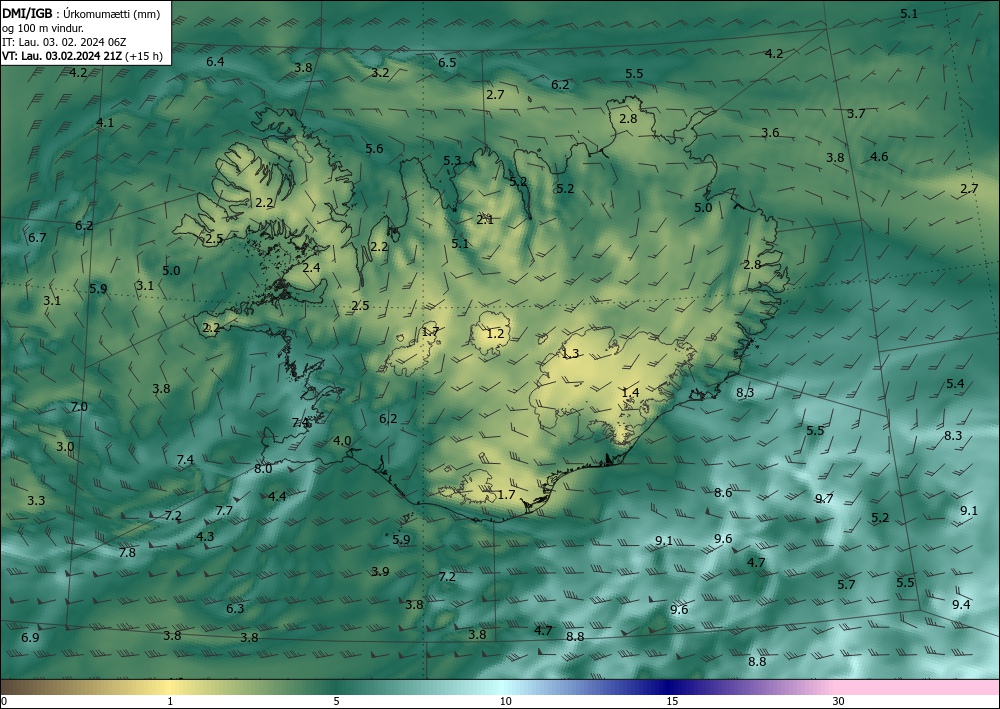Click the map value '4.6'
Screen dimensions: 1000x709
pyautogui.click(x=879, y=156)
